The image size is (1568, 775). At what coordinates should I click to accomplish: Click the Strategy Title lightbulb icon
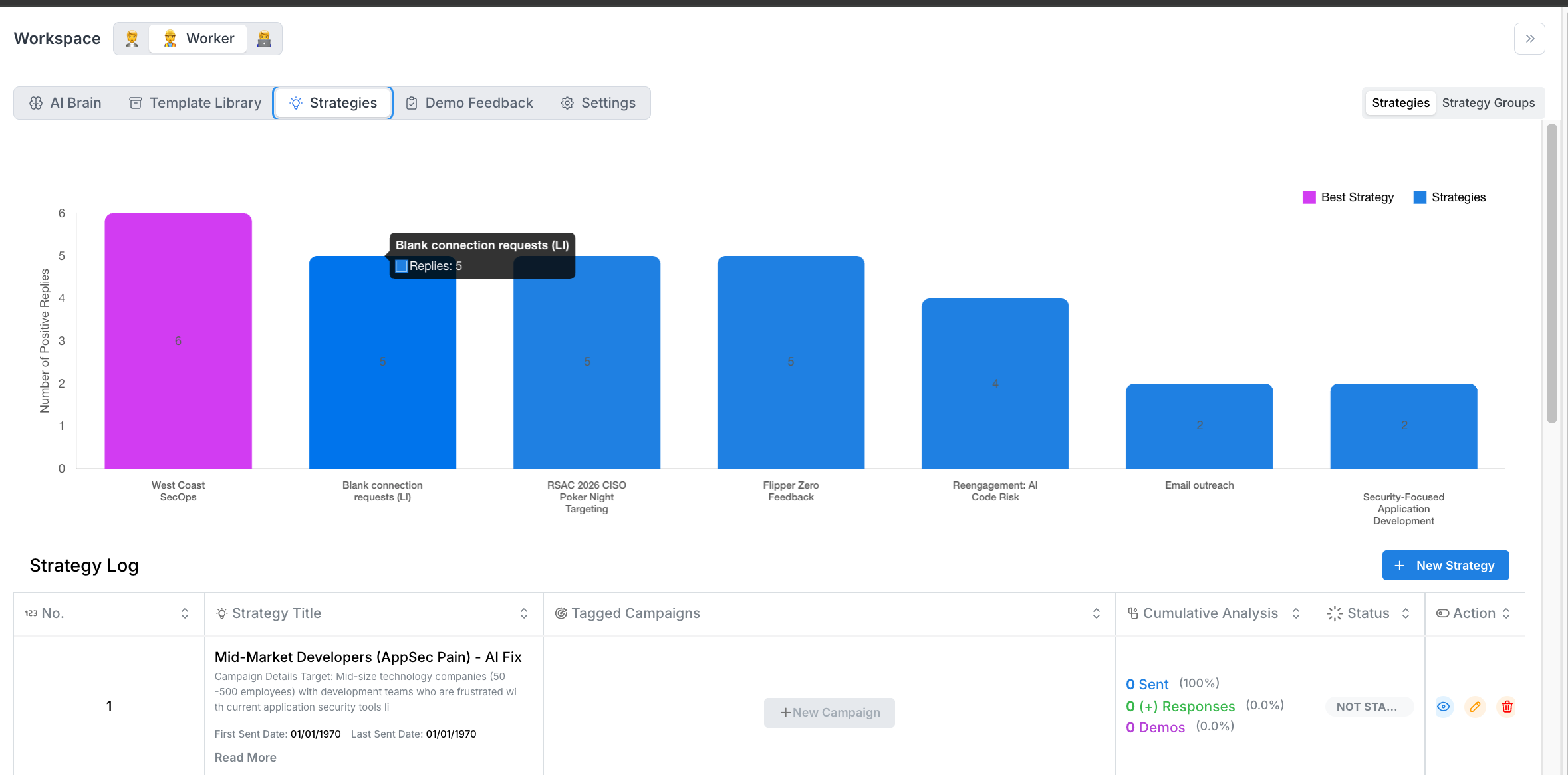tap(222, 613)
